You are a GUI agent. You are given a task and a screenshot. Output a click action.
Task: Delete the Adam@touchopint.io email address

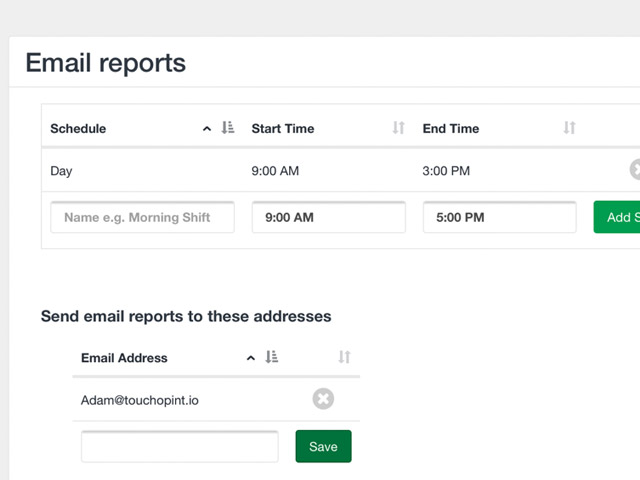pos(323,399)
